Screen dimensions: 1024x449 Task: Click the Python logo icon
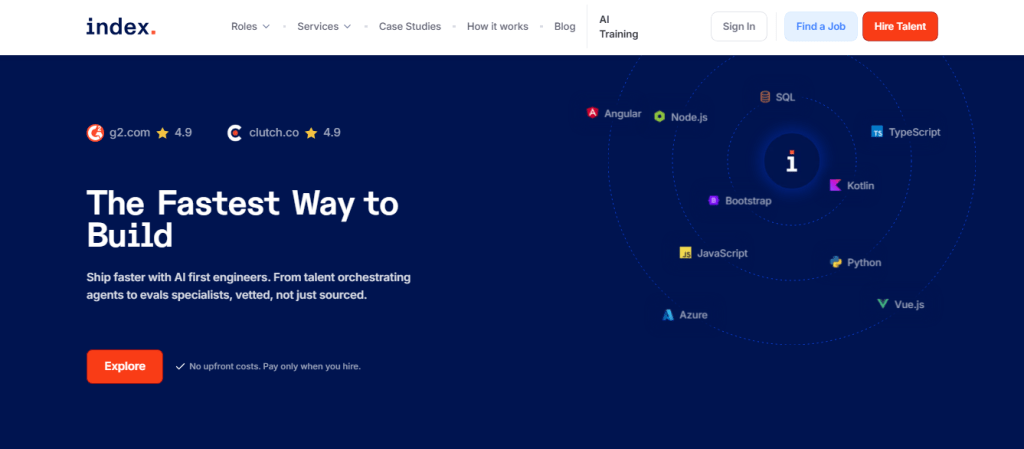click(x=835, y=262)
